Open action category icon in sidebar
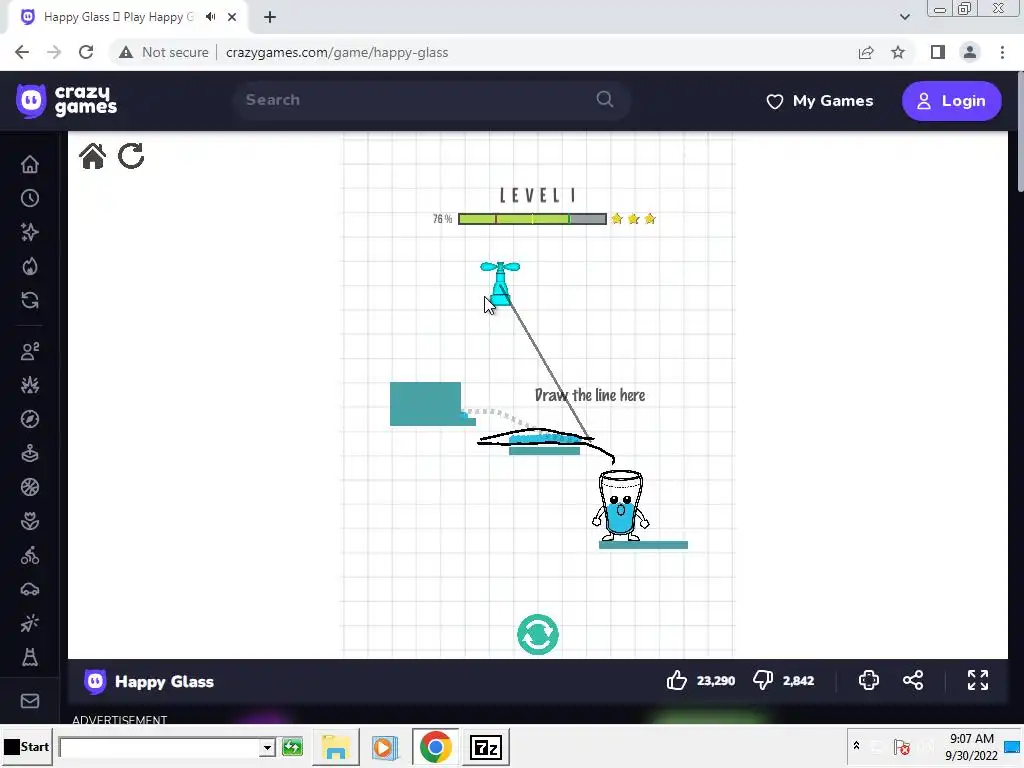Image resolution: width=1024 pixels, height=768 pixels. point(30,385)
